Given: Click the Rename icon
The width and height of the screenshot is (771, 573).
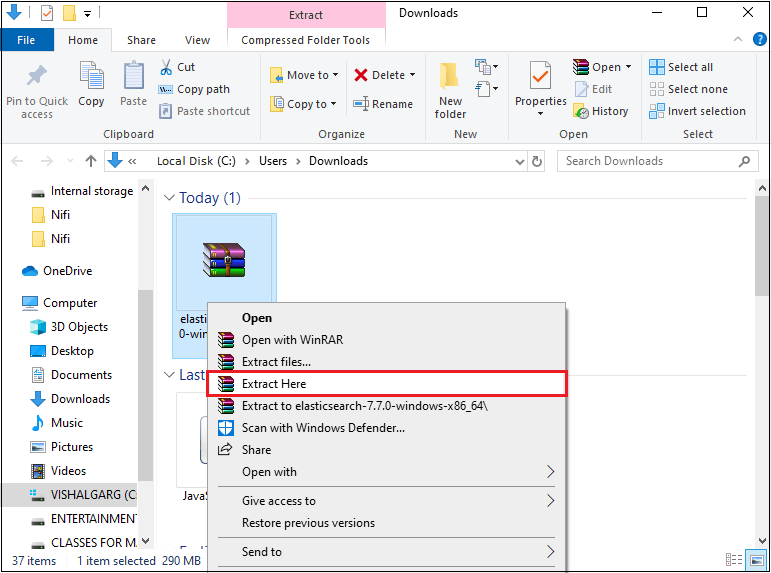Looking at the screenshot, I should click(361, 104).
